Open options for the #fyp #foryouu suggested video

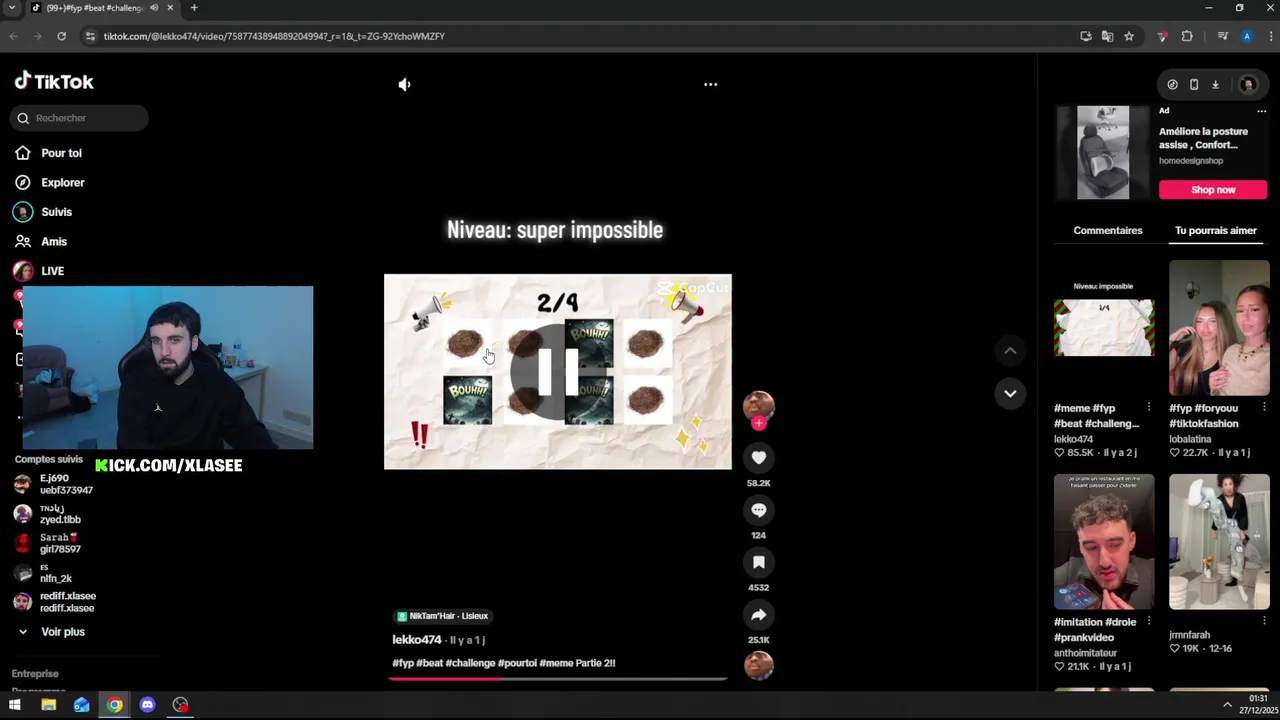[1264, 407]
